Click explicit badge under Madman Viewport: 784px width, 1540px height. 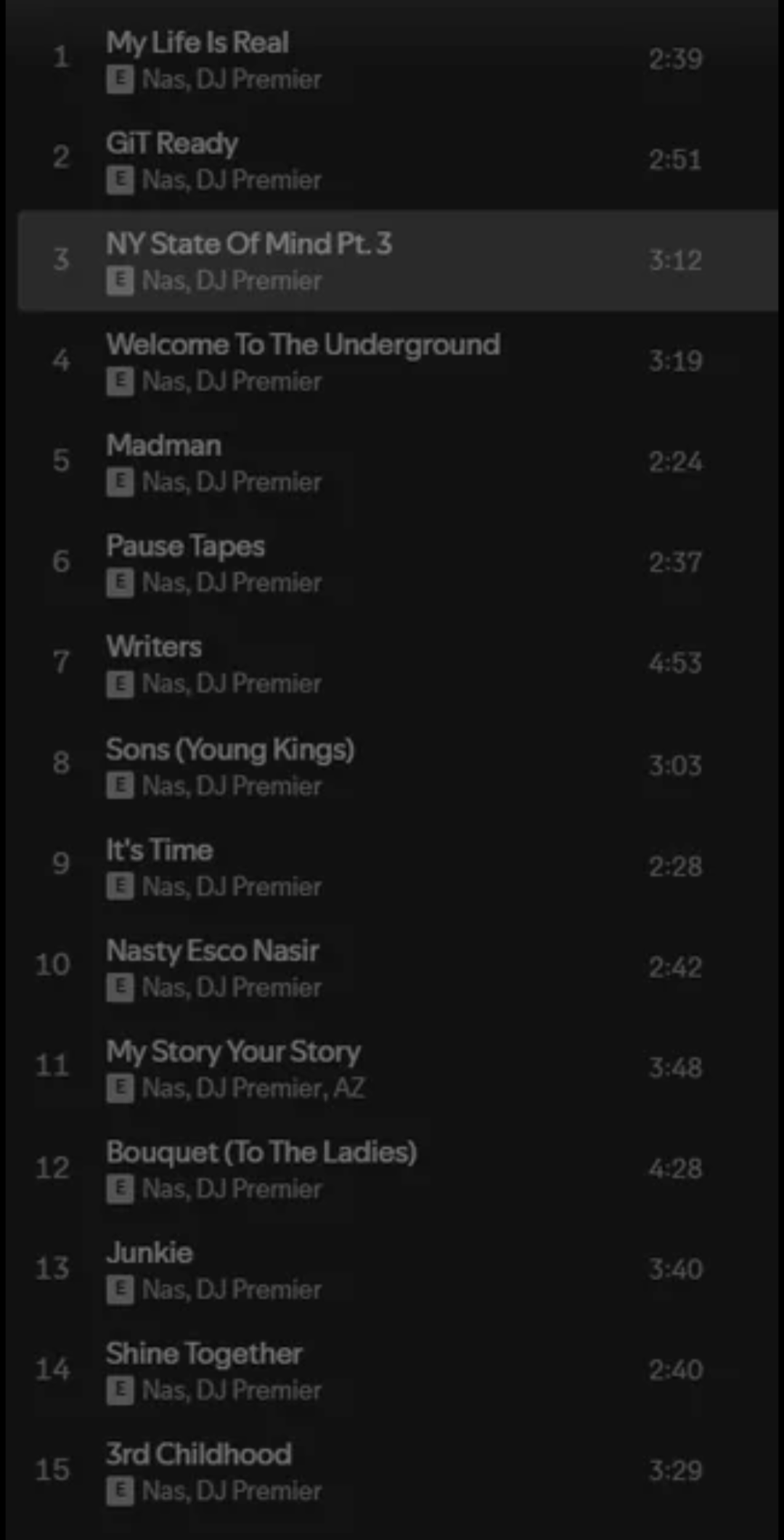coord(120,481)
